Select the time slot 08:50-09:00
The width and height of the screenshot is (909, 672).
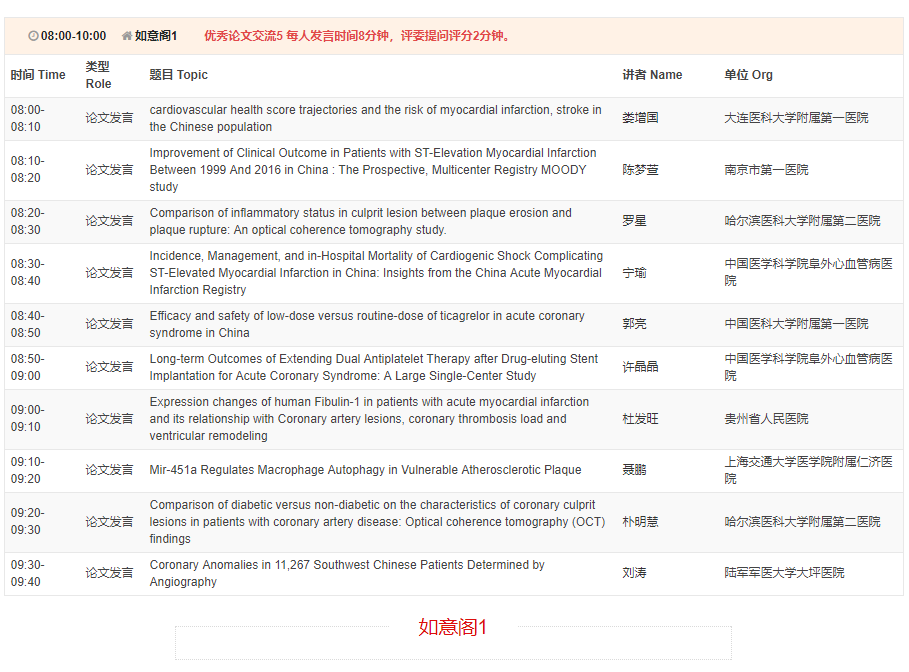click(27, 368)
